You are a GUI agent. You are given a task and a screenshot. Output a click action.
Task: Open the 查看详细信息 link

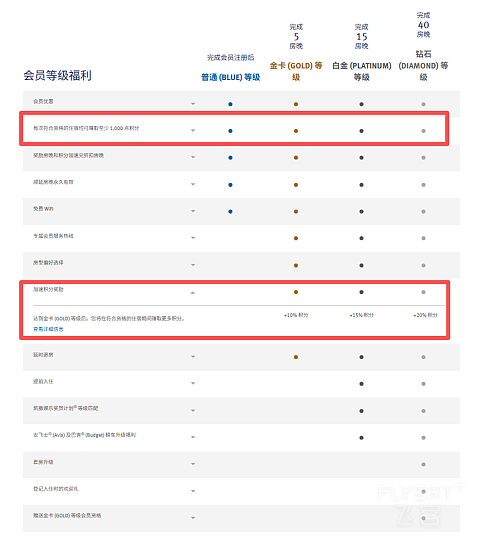(x=48, y=329)
